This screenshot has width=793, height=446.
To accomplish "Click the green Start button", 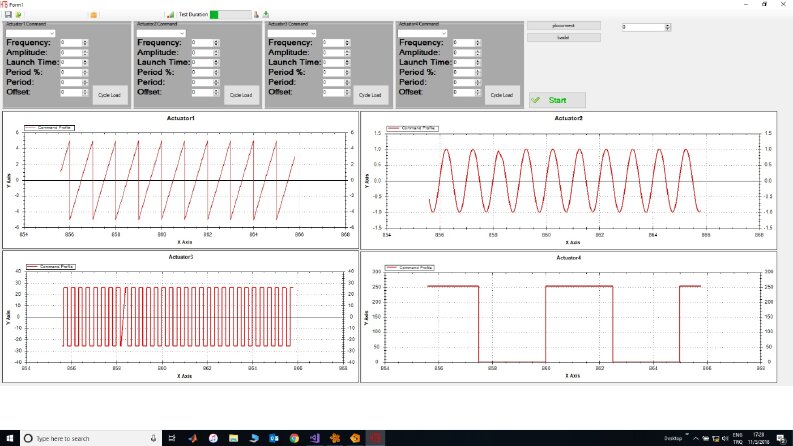I will (x=557, y=100).
